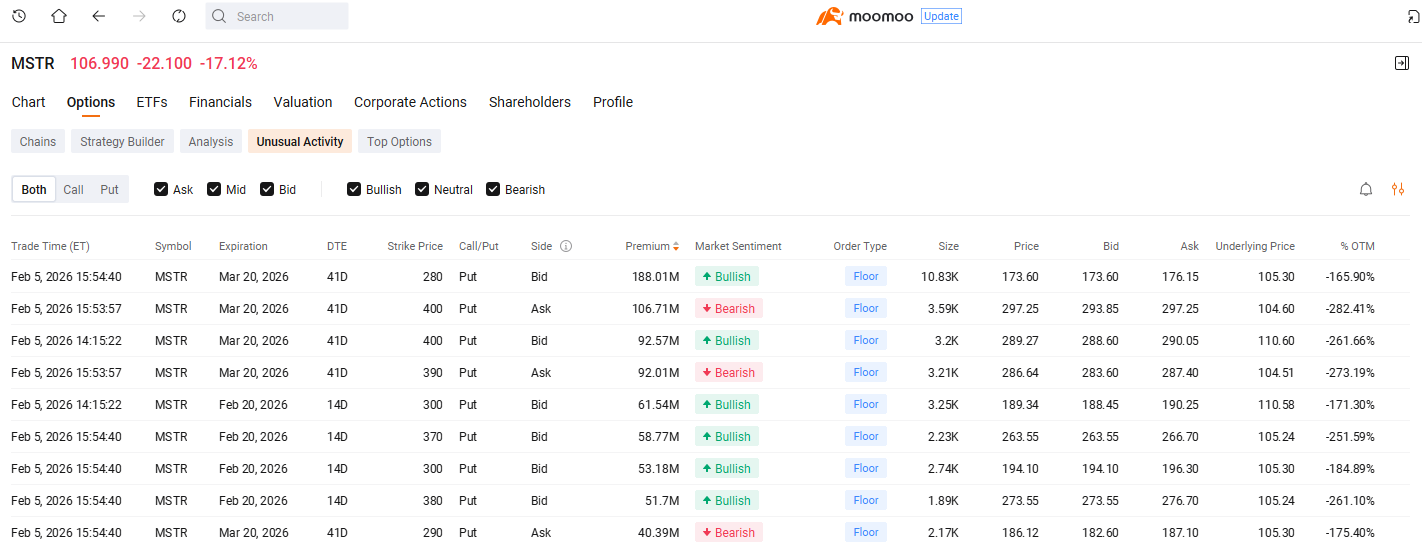The width and height of the screenshot is (1422, 543).
Task: Click the 58.77M premium value
Action: 660,436
